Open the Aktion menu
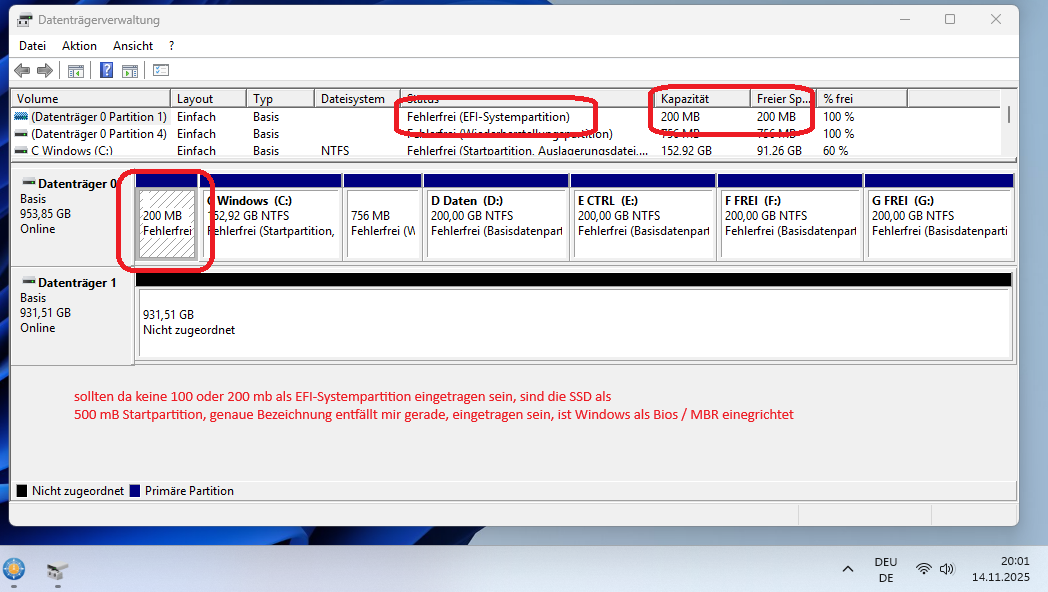This screenshot has width=1048, height=592. coord(79,45)
